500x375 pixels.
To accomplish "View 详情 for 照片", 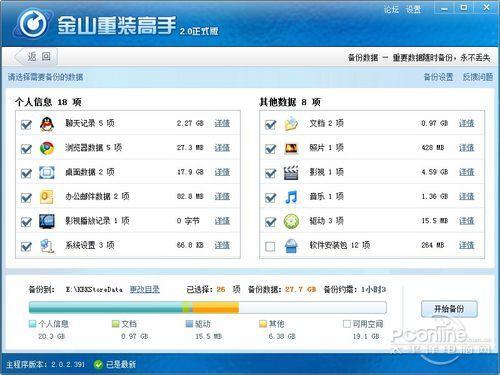I will point(466,148).
